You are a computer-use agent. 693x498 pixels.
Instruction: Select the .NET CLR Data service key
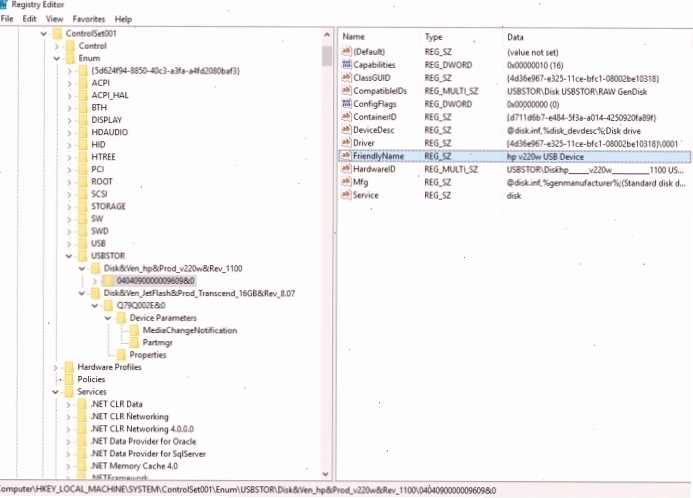click(x=116, y=404)
